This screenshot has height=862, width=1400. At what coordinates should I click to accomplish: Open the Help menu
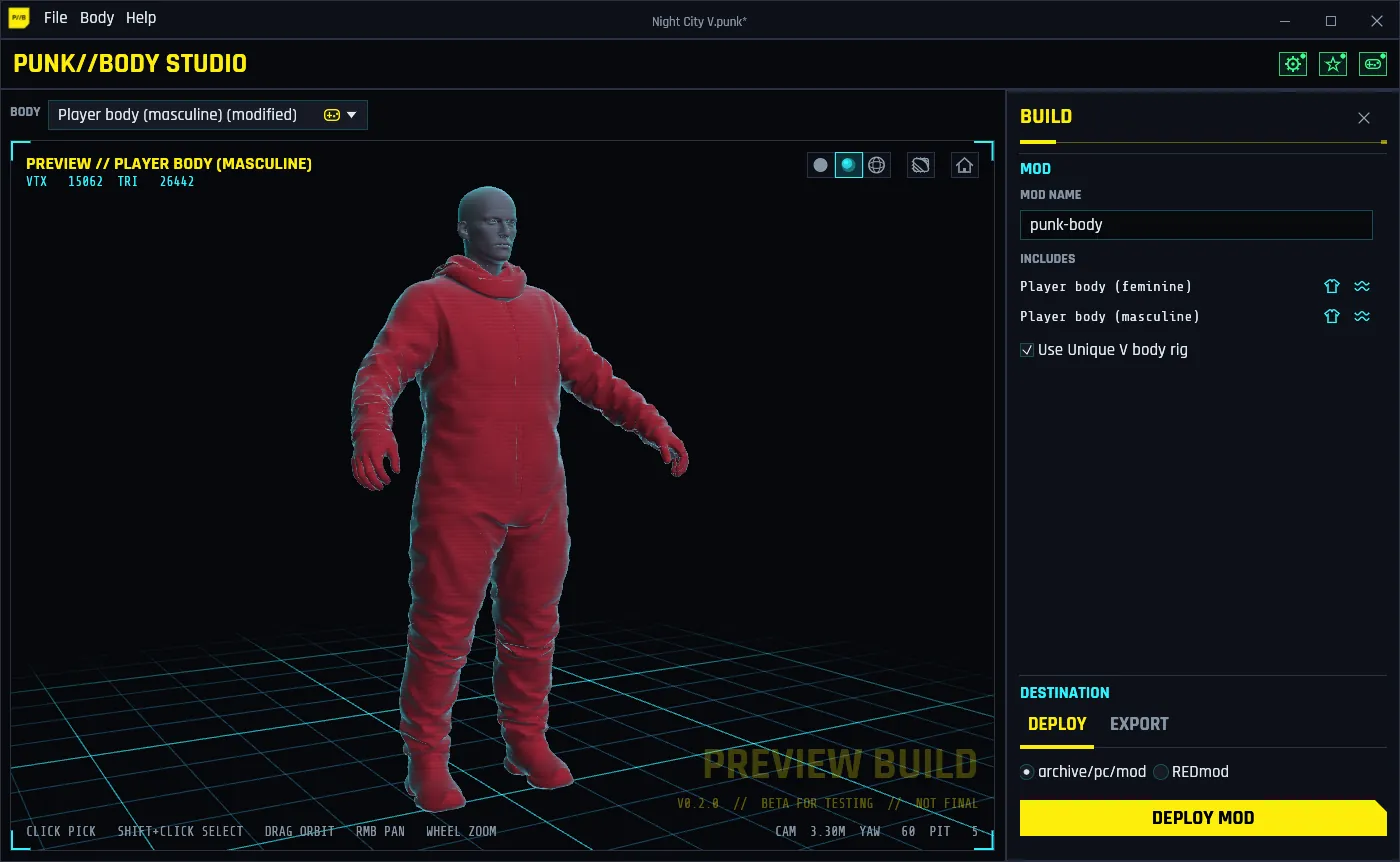[x=141, y=18]
